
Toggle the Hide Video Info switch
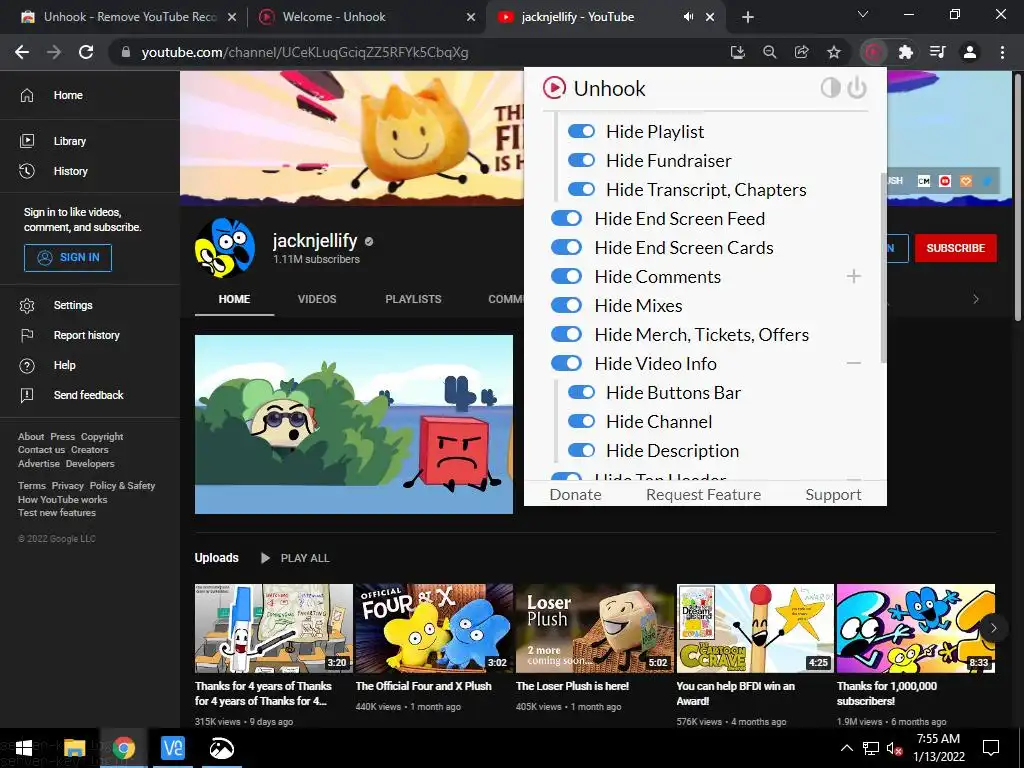tap(566, 363)
